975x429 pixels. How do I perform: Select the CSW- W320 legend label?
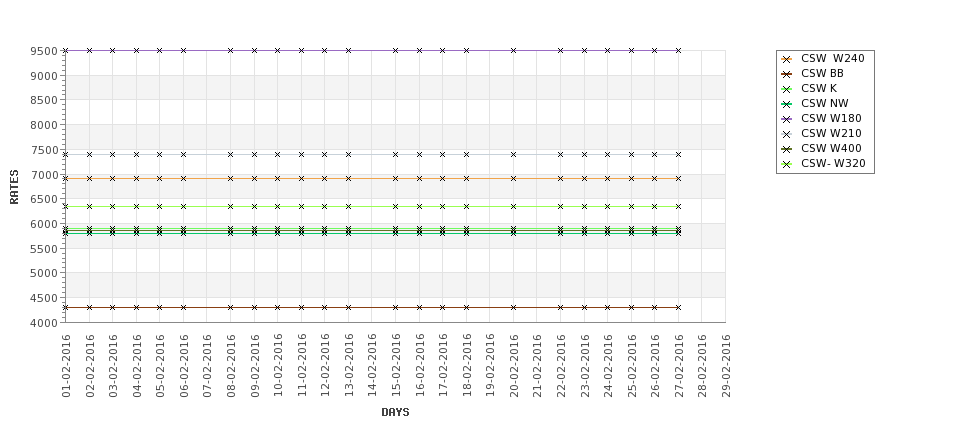tap(833, 164)
